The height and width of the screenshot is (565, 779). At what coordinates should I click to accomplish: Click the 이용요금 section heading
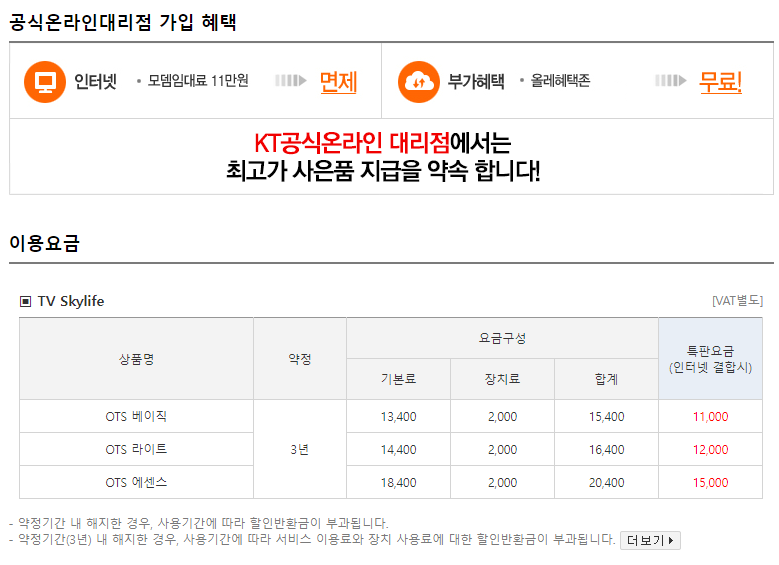coord(44,243)
